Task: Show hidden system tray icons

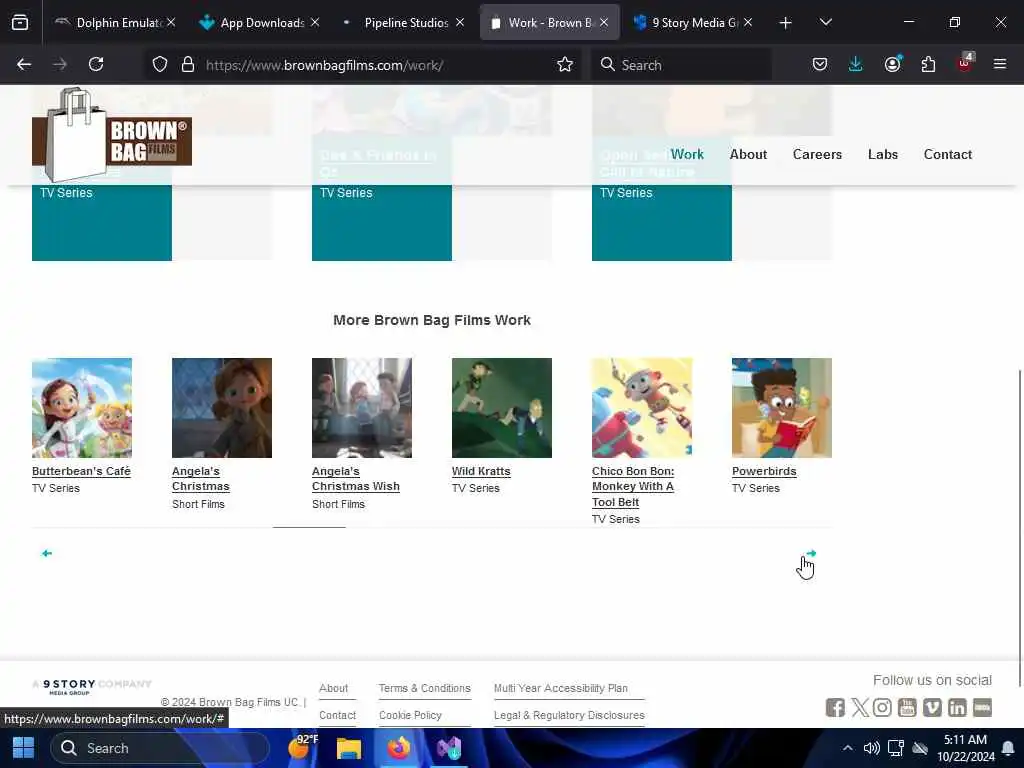Action: tap(847, 748)
